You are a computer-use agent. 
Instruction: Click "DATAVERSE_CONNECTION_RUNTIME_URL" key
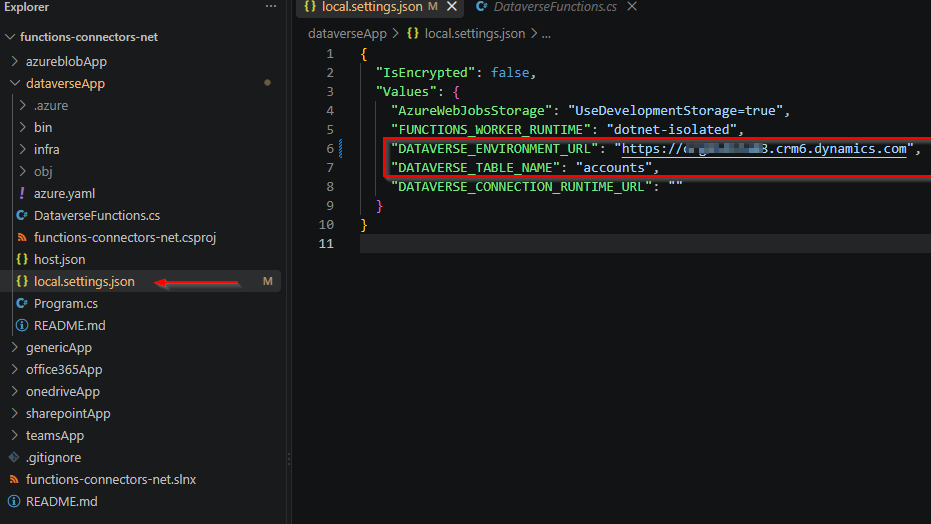point(522,186)
